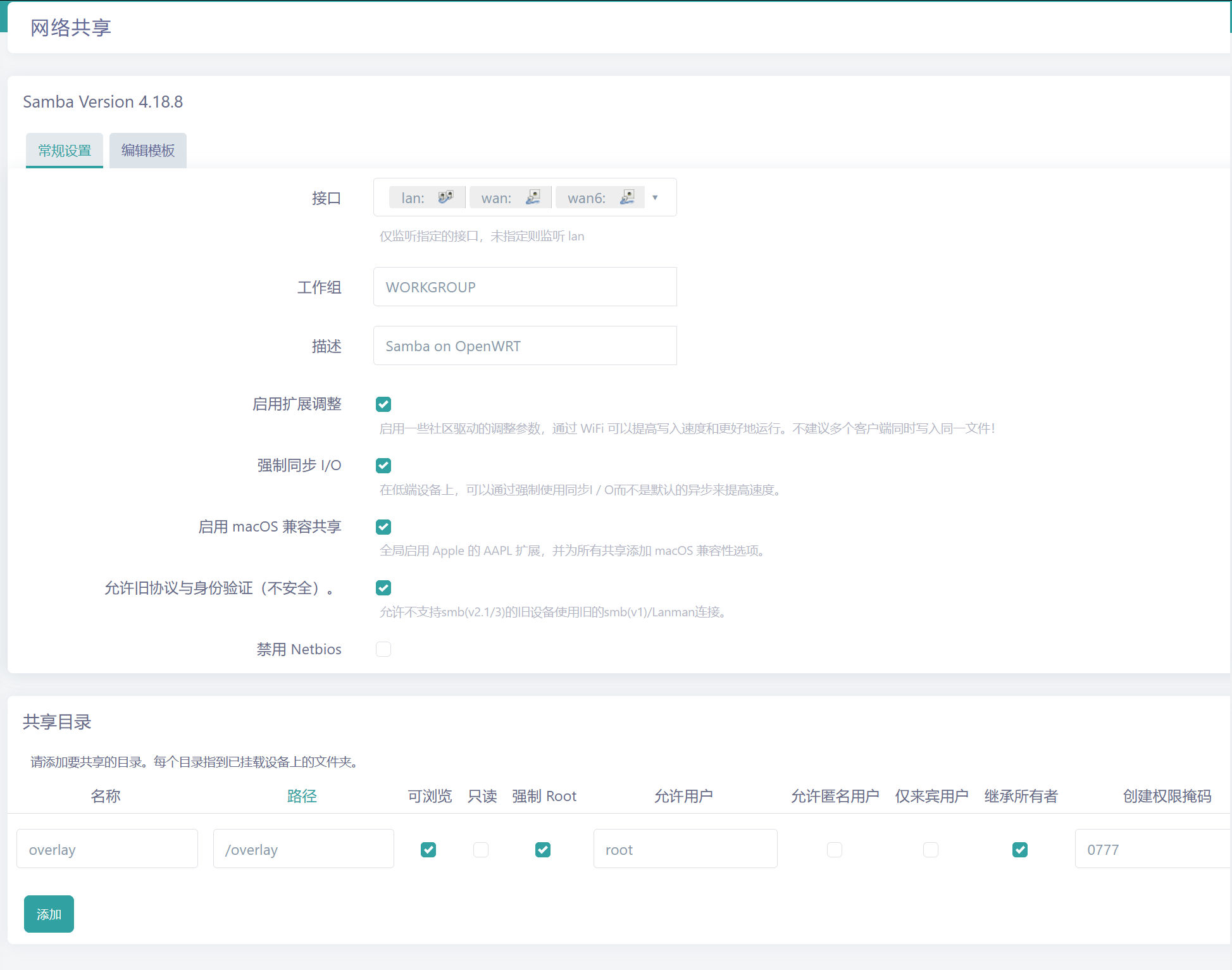Switch to the 常规设置 tab
Screen dimensions: 1232x970
coord(64,150)
